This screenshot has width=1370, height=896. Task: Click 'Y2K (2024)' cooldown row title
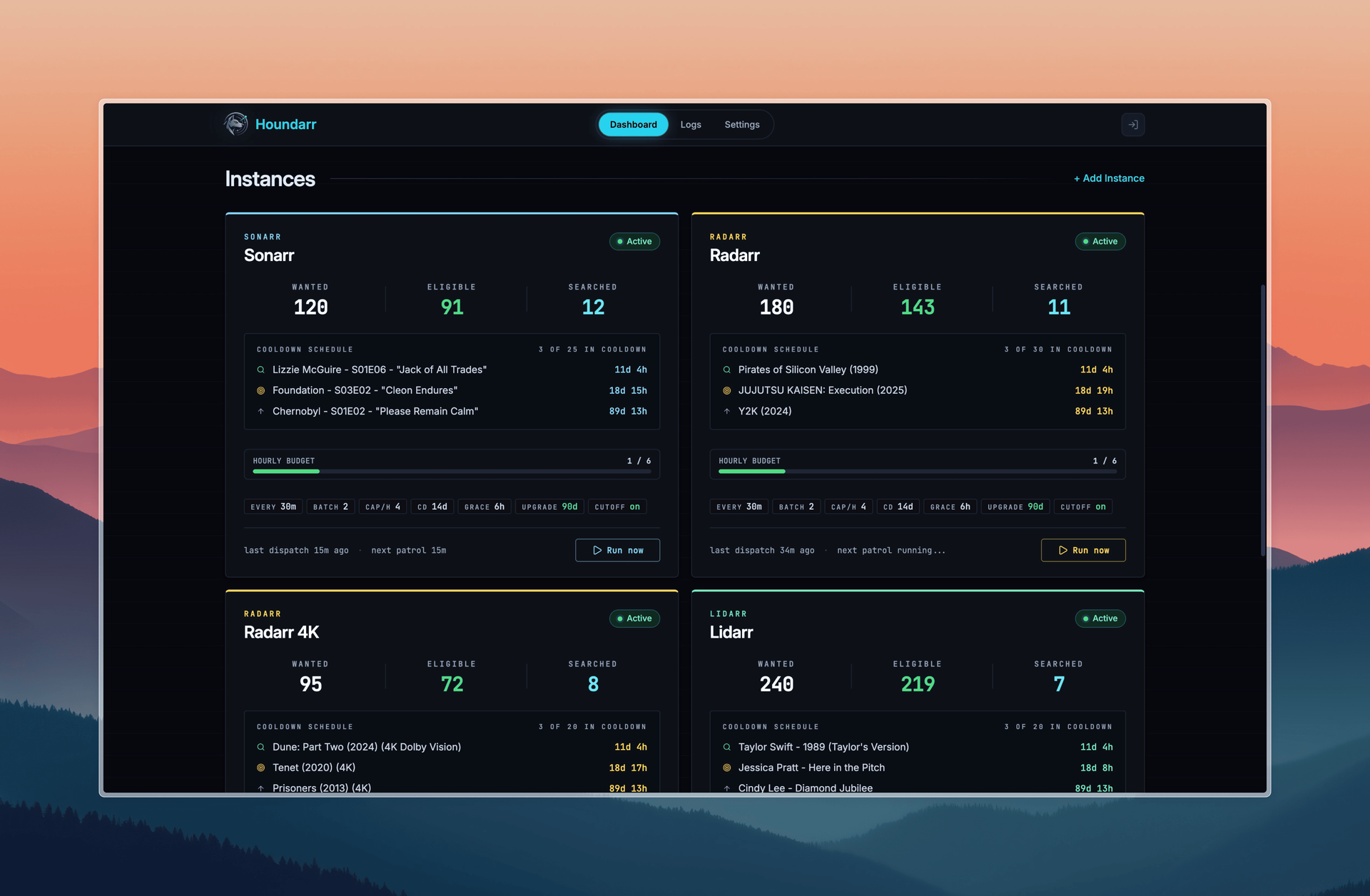coord(765,411)
